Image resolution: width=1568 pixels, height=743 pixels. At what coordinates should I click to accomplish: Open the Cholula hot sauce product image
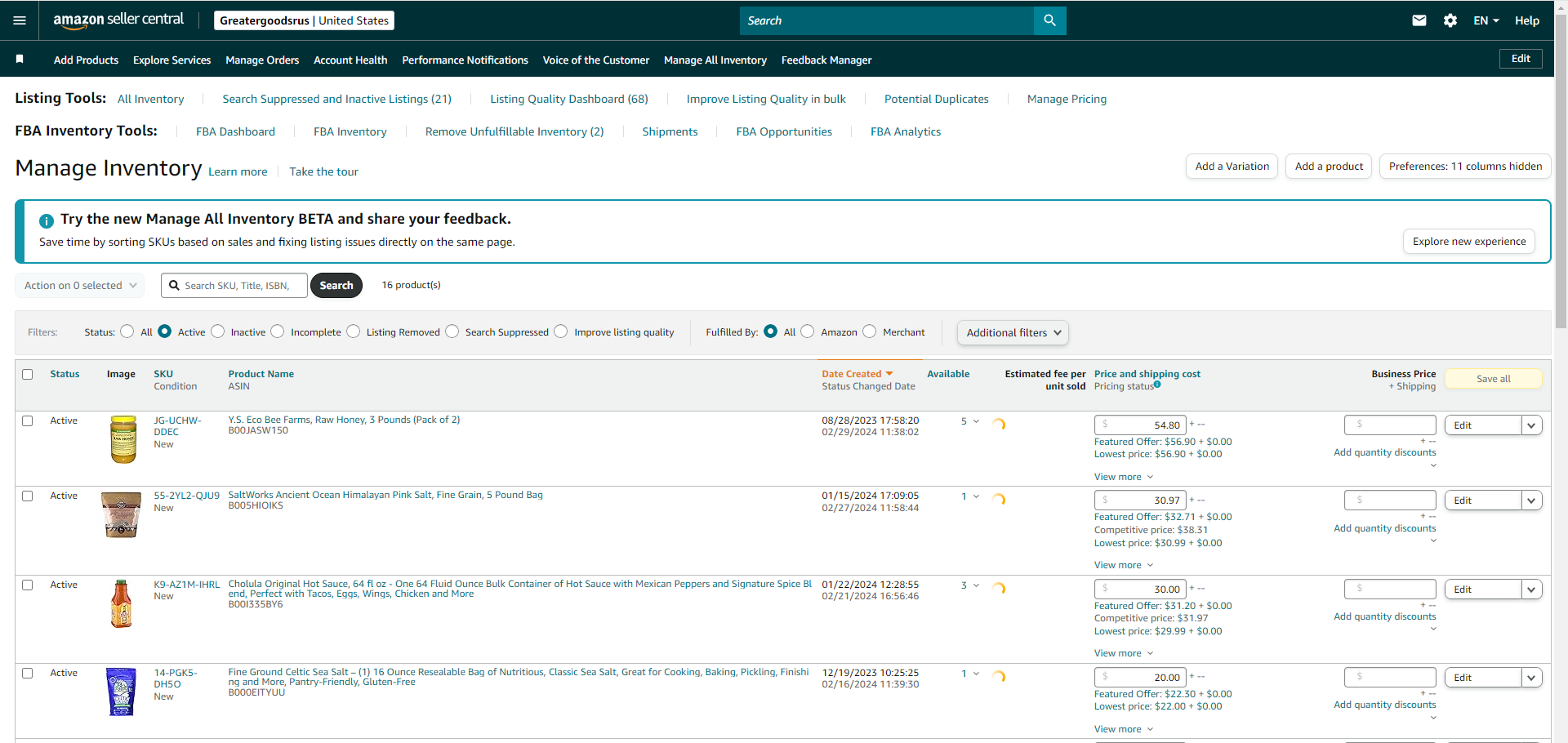click(x=121, y=603)
